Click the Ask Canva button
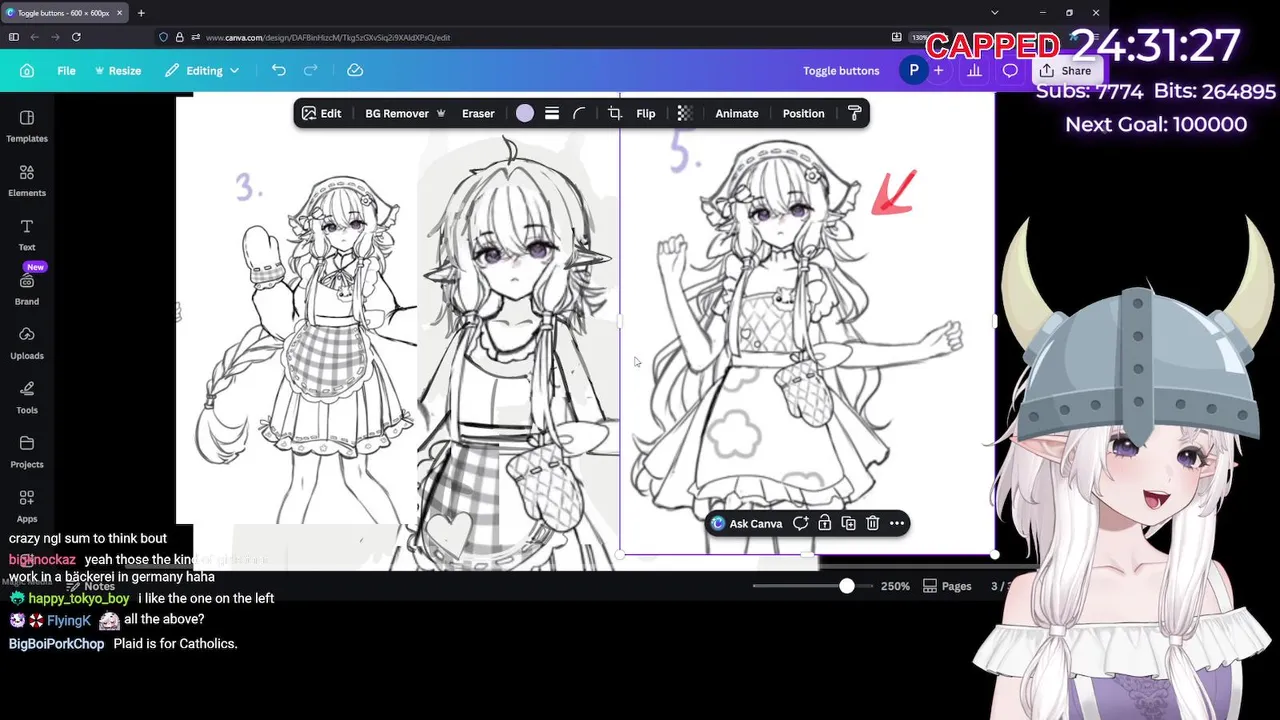This screenshot has height=720, width=1280. (x=746, y=523)
